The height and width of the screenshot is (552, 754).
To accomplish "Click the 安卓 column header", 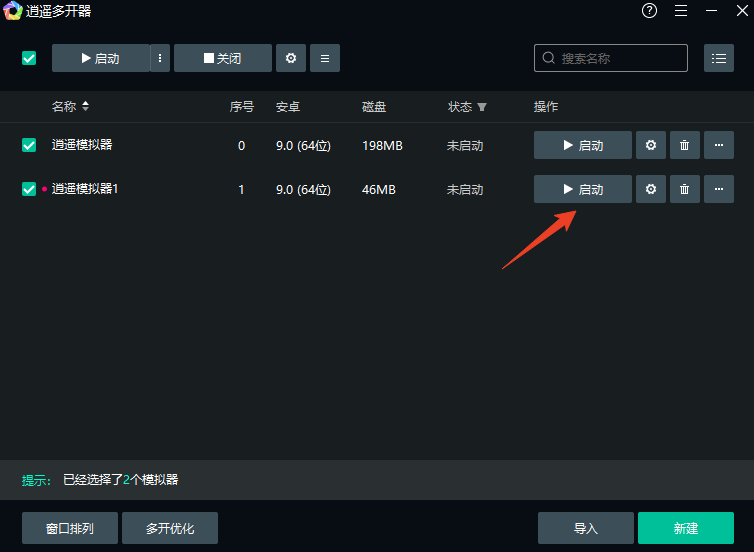I will click(x=288, y=106).
